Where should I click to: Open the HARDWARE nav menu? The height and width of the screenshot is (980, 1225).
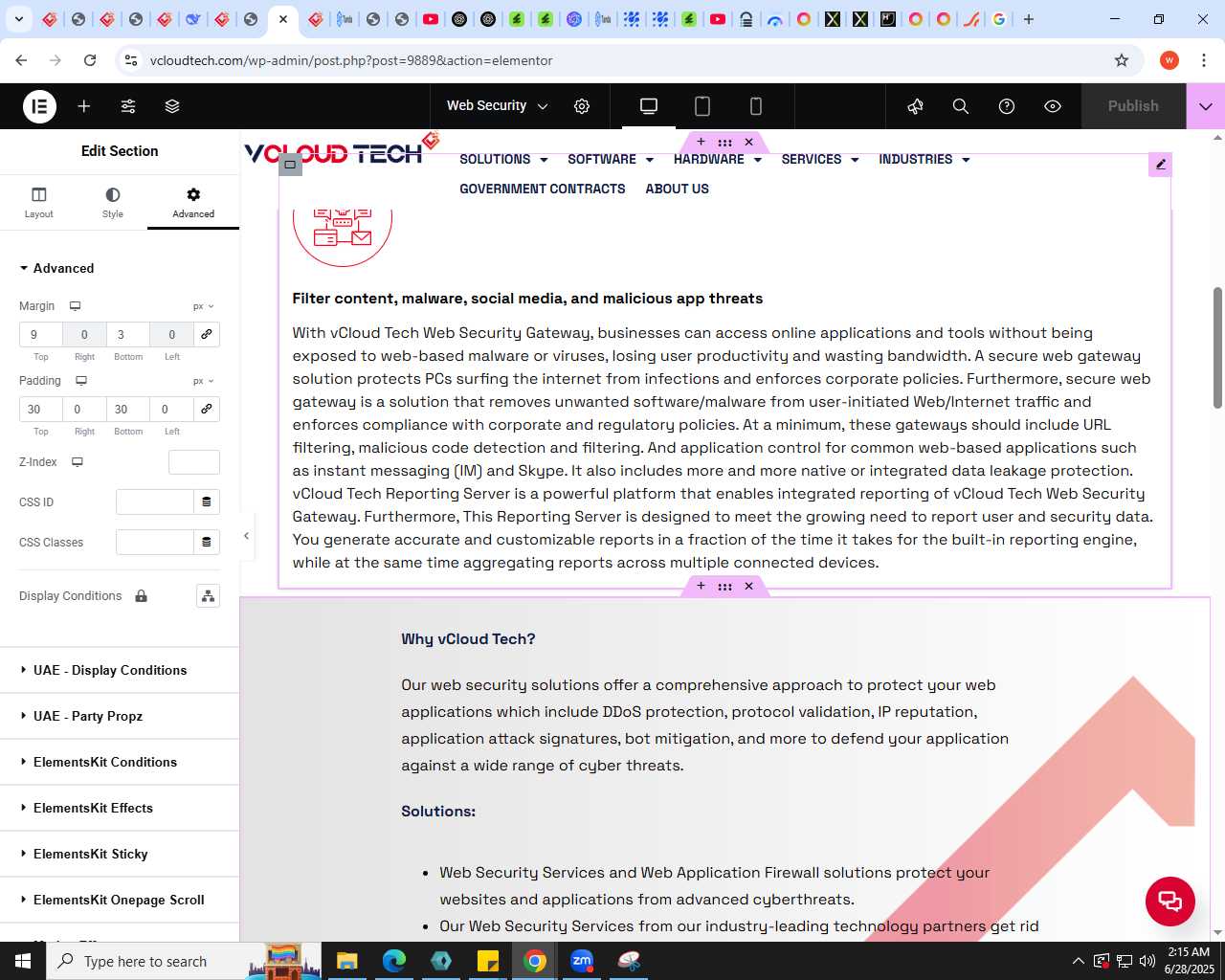pos(718,160)
